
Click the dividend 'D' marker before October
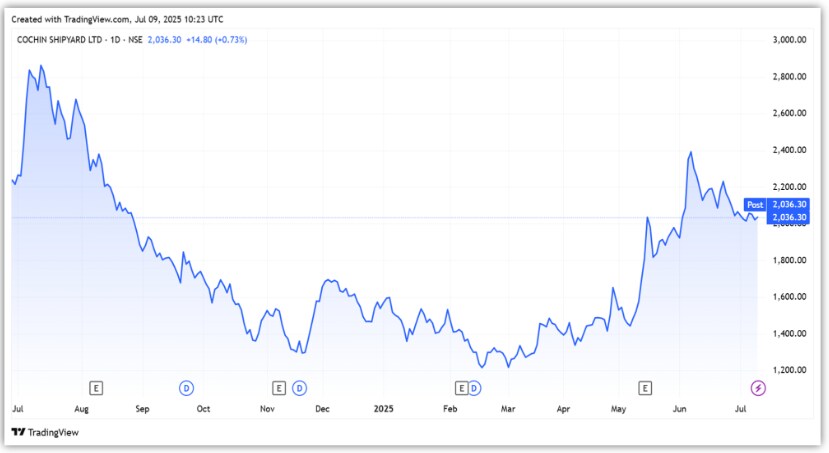(x=185, y=387)
